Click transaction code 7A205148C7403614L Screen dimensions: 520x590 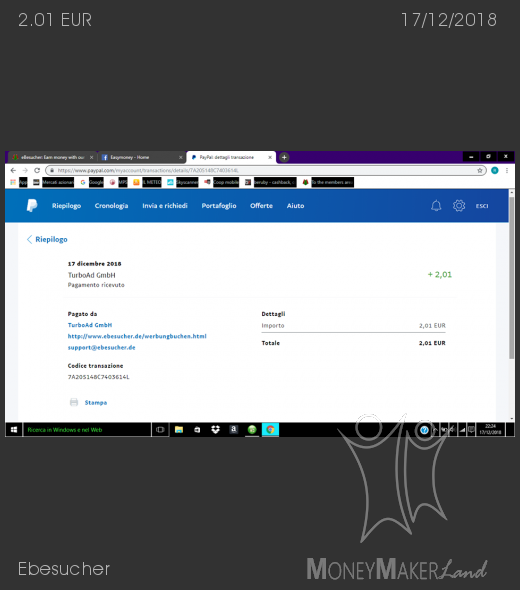[x=99, y=377]
